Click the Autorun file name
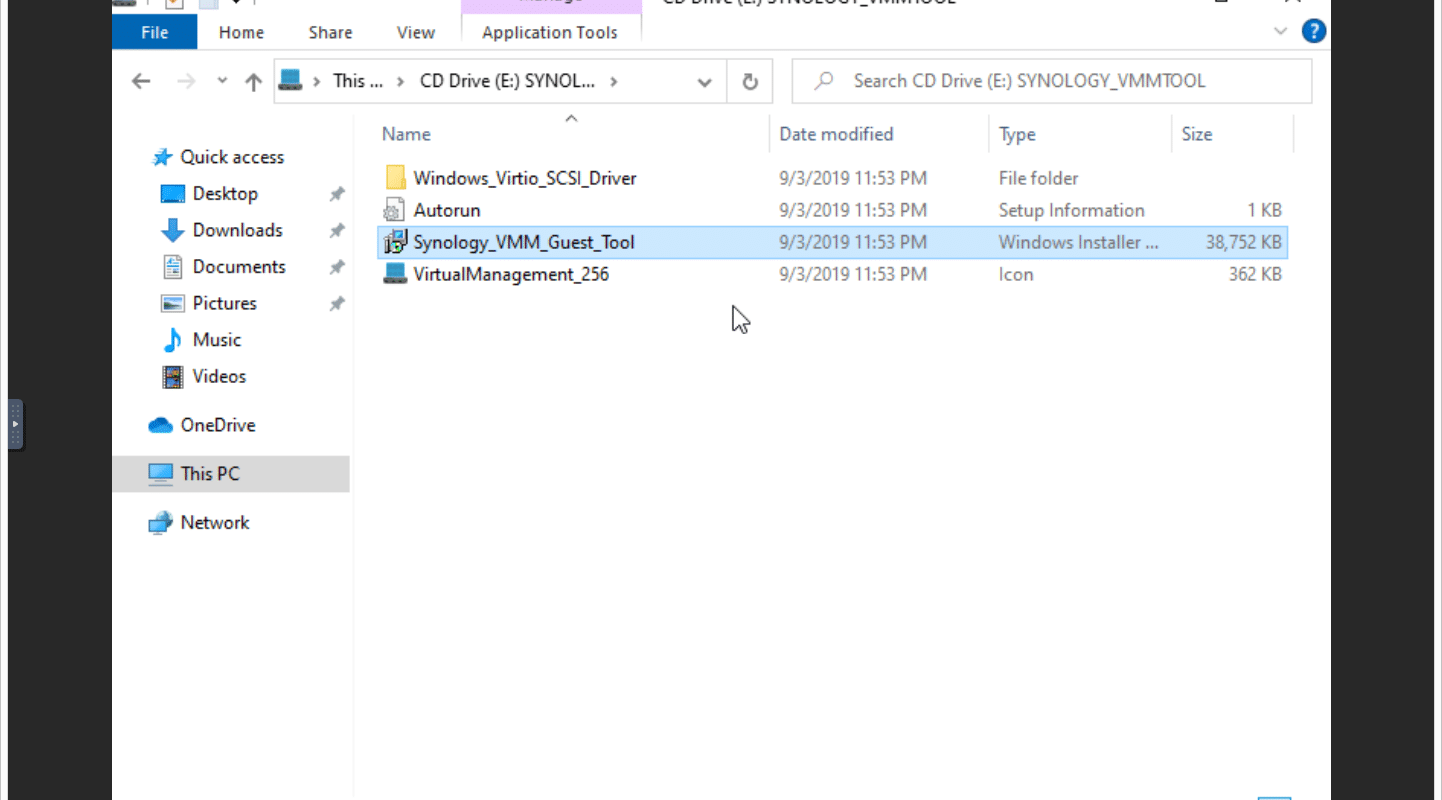The image size is (1442, 800). click(x=447, y=210)
